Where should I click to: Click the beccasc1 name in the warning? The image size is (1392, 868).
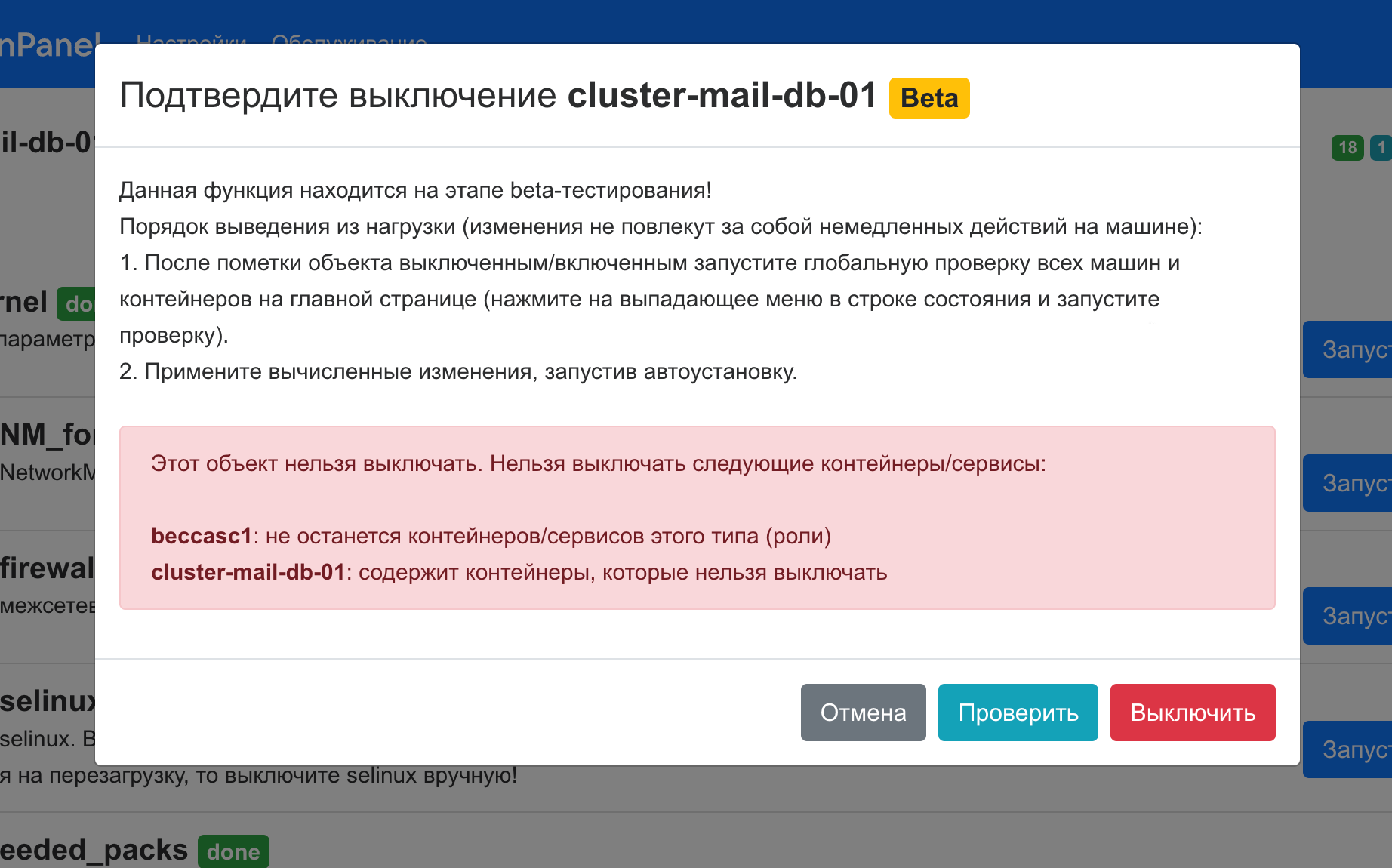point(201,536)
